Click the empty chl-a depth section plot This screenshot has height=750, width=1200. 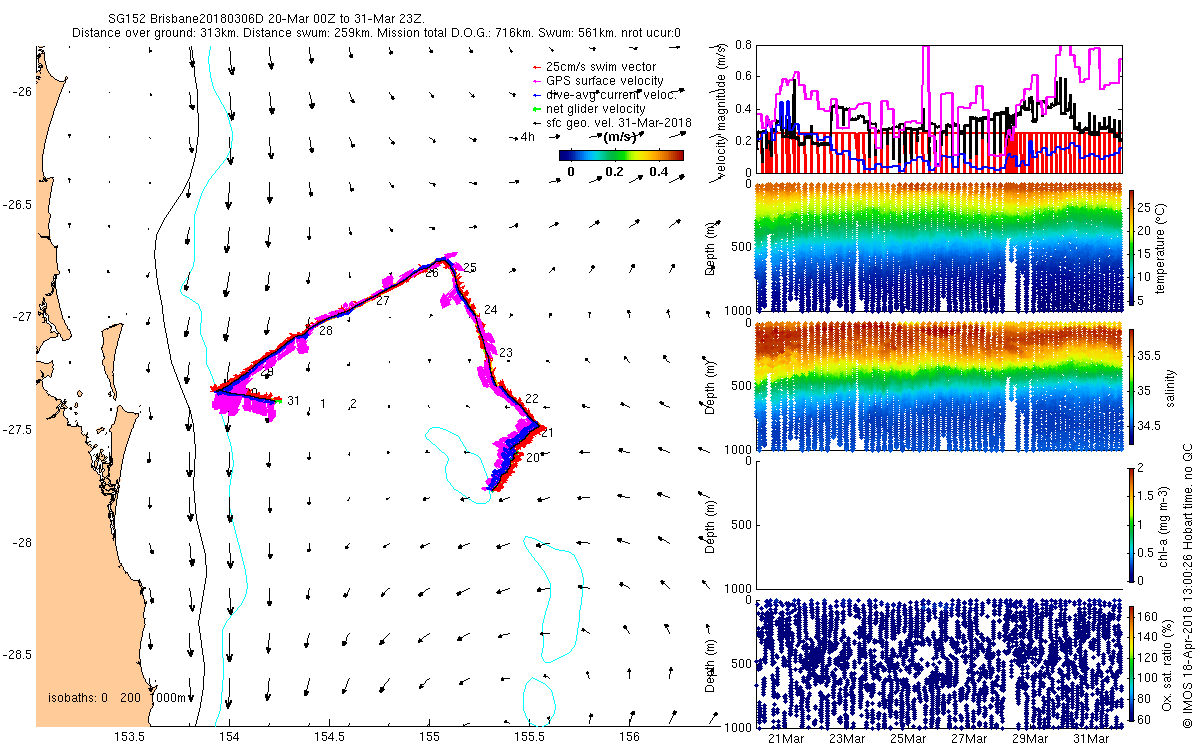point(940,524)
